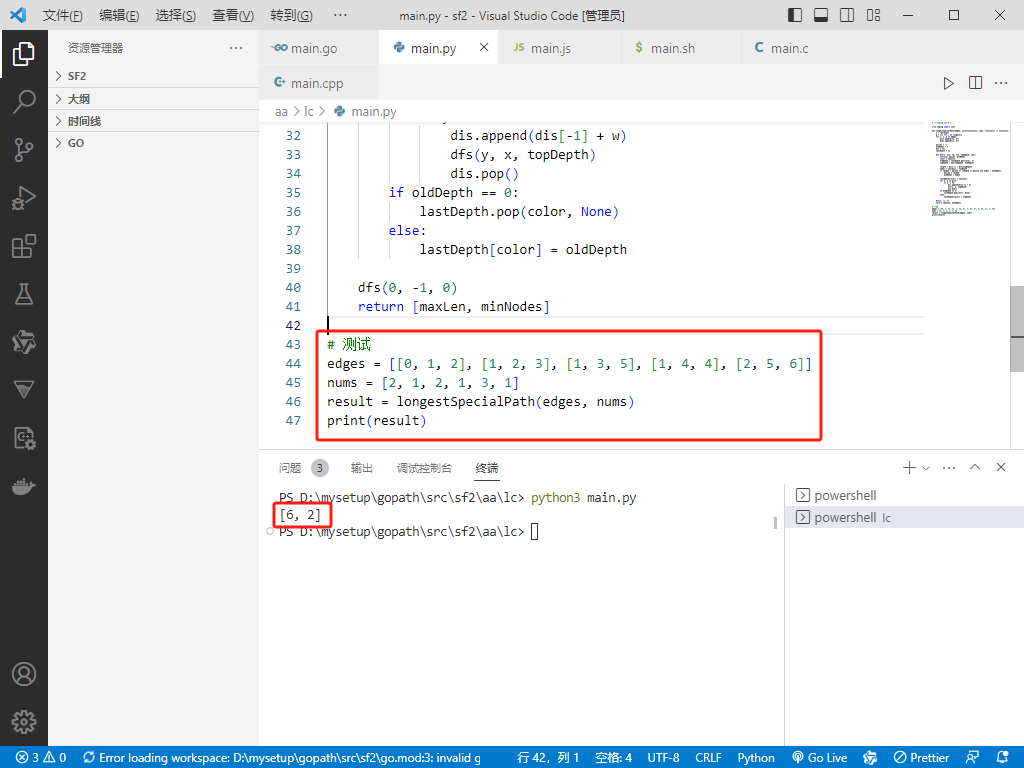
Task: Customize layout icon in title bar
Action: (873, 15)
